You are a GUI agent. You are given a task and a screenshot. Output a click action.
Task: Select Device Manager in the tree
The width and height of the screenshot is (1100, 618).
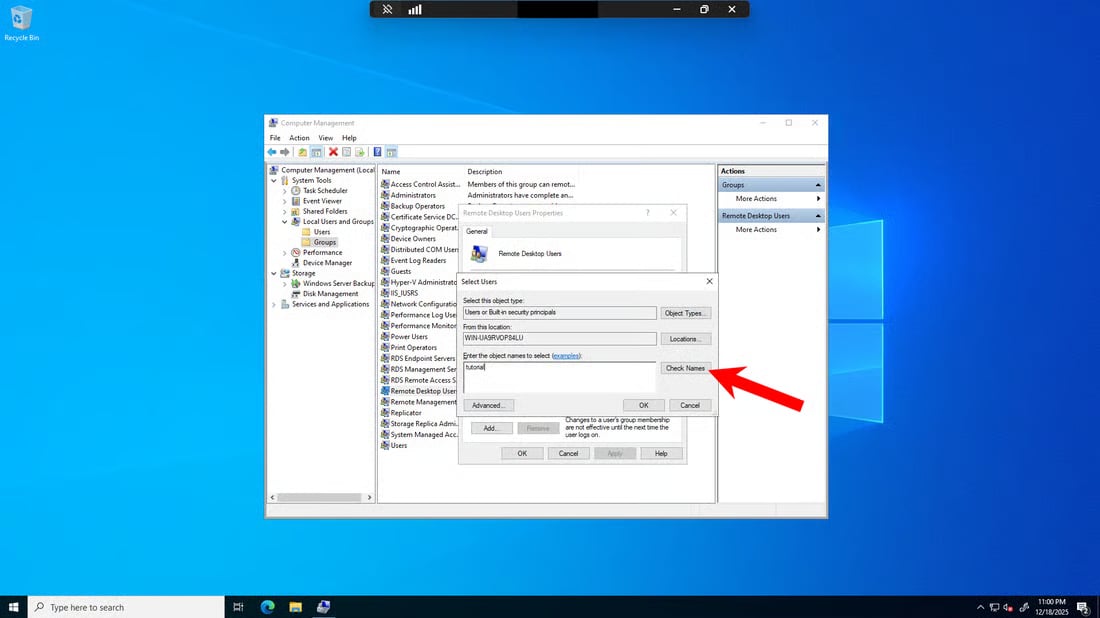327,263
